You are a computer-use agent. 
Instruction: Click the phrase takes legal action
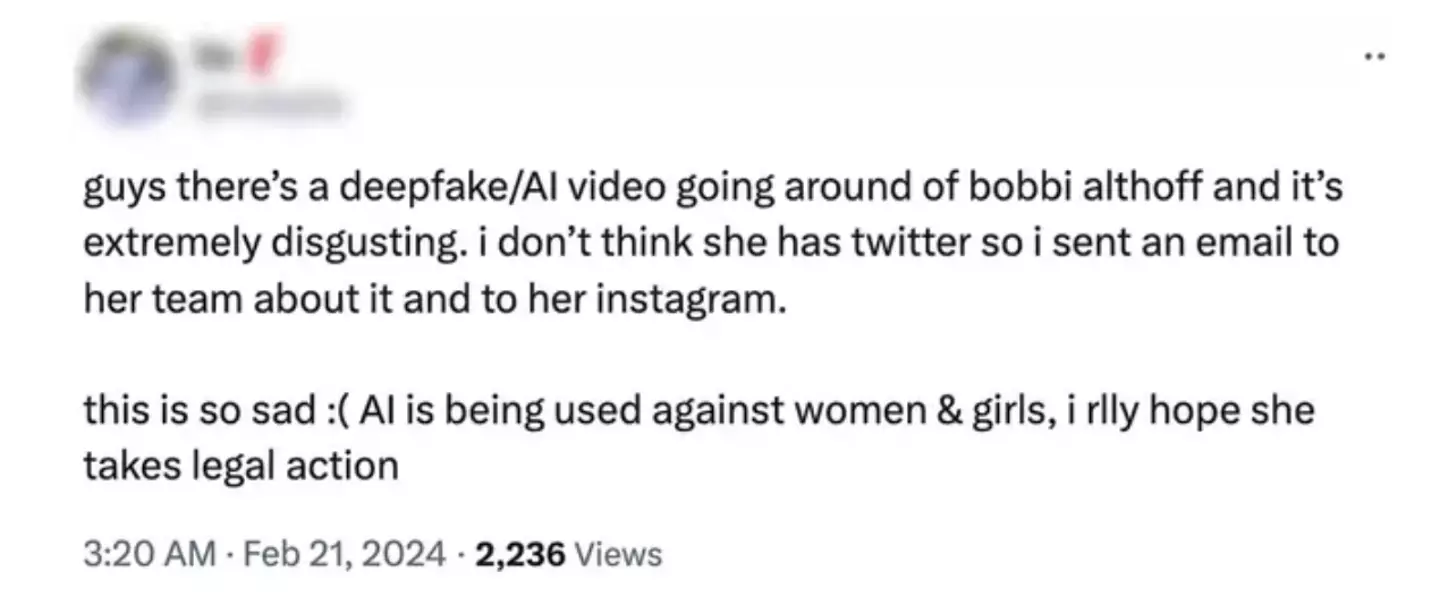240,463
